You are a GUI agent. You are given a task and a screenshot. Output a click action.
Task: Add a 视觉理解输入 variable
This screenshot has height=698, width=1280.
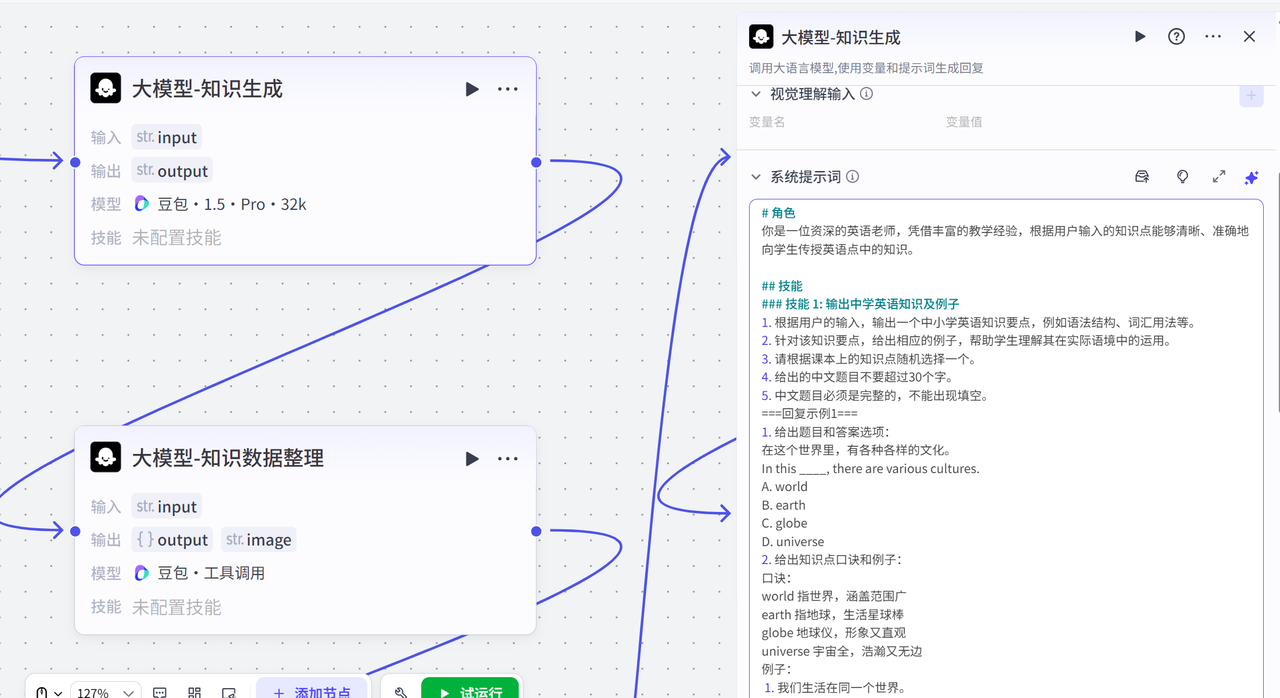click(x=1251, y=95)
